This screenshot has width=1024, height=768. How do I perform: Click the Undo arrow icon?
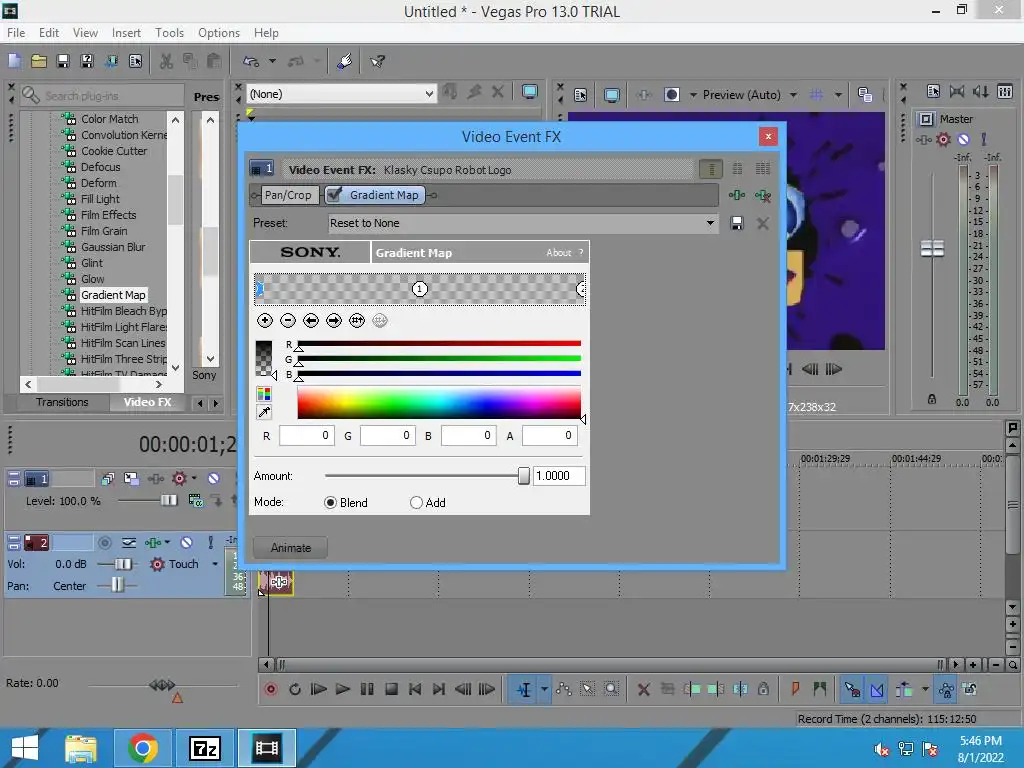(x=251, y=61)
